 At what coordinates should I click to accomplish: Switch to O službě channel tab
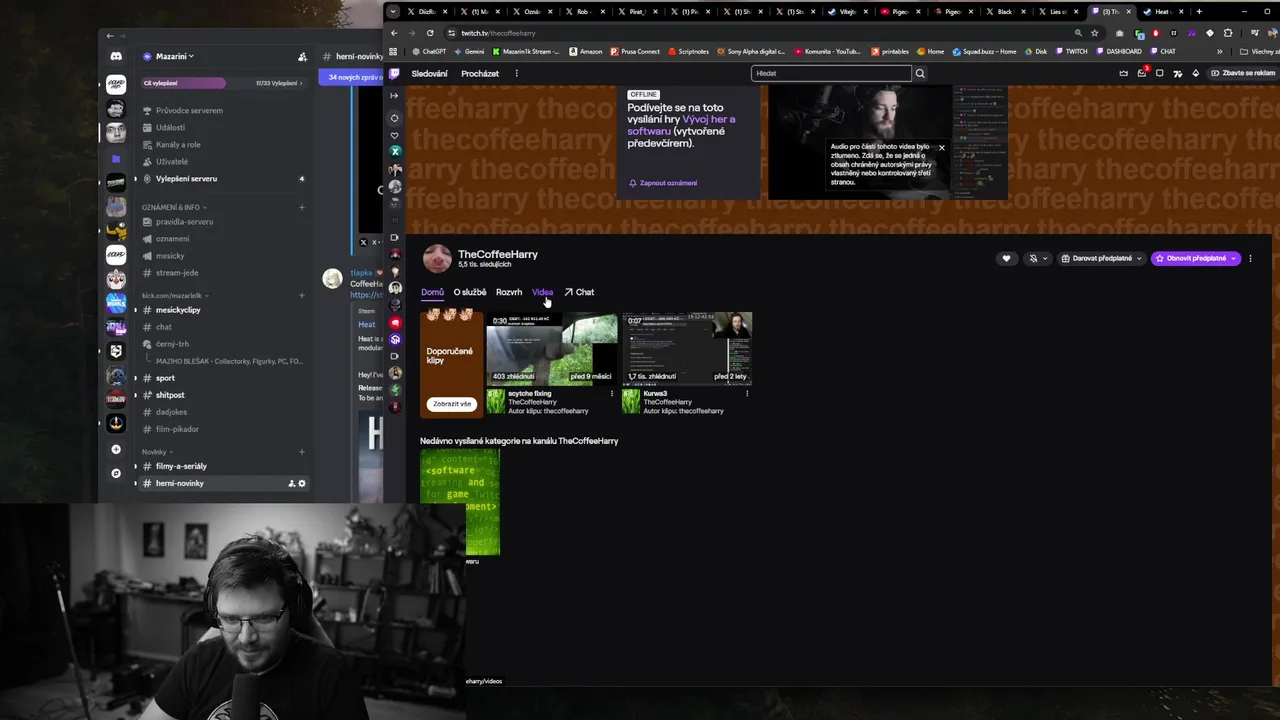(470, 292)
